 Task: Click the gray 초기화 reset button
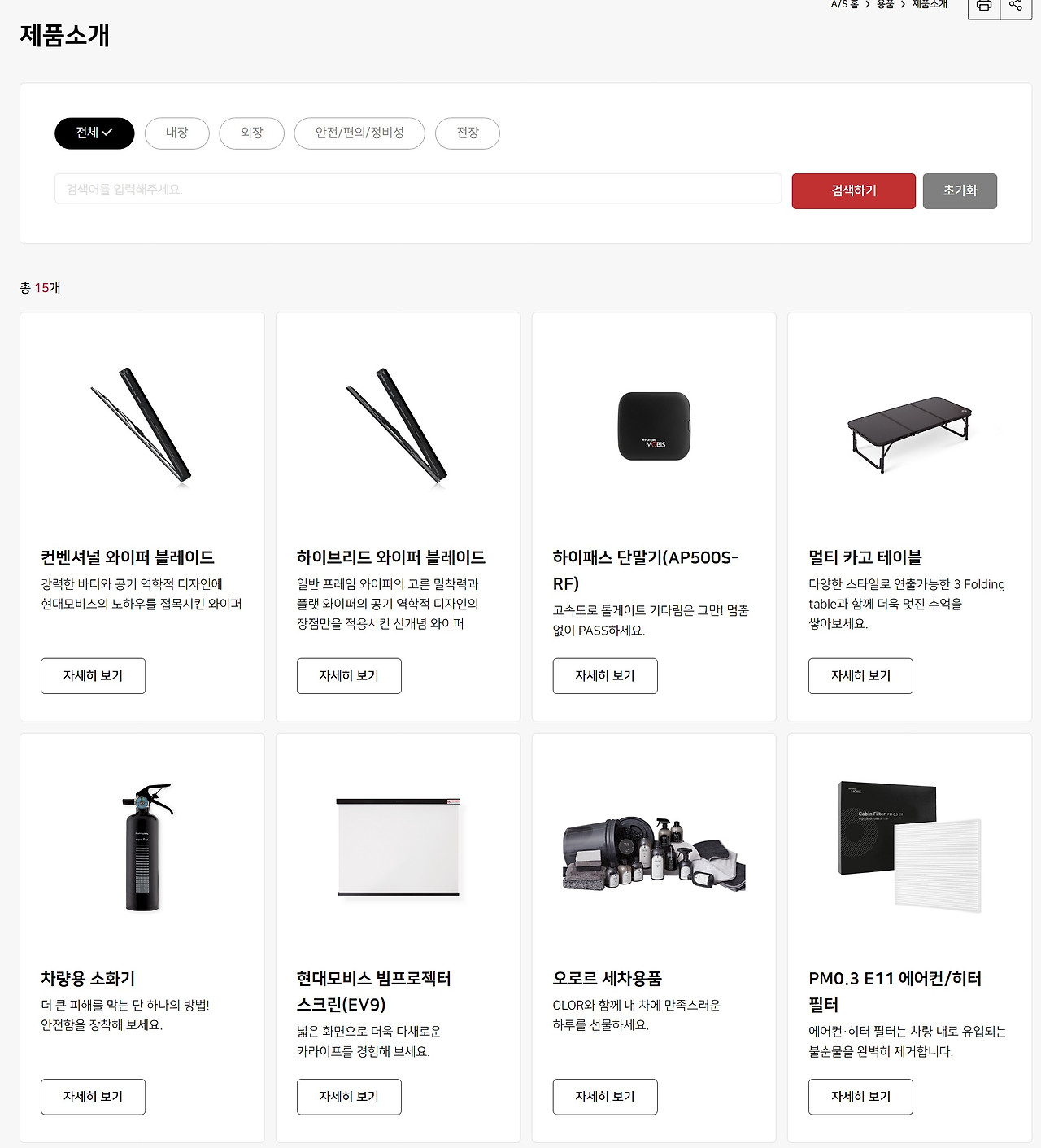pos(960,191)
